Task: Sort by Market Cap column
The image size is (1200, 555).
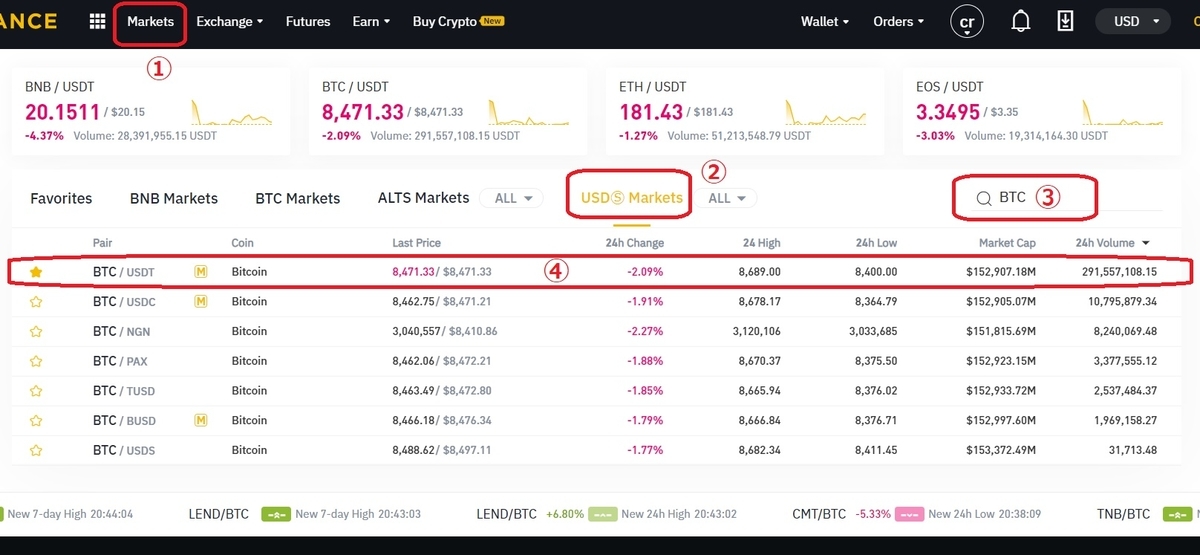Action: (1008, 243)
